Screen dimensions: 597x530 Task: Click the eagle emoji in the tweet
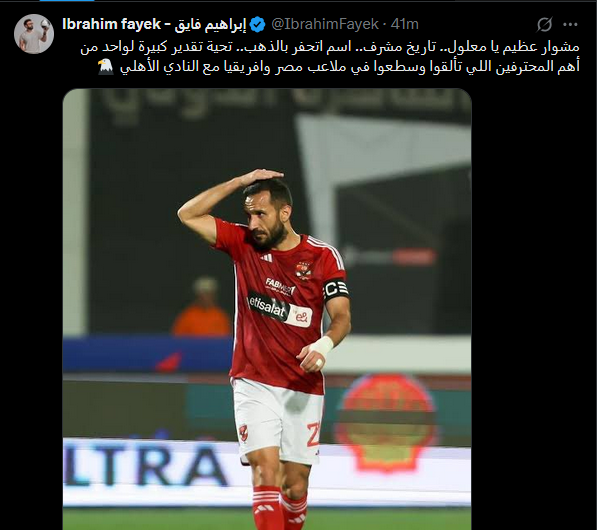point(105,67)
